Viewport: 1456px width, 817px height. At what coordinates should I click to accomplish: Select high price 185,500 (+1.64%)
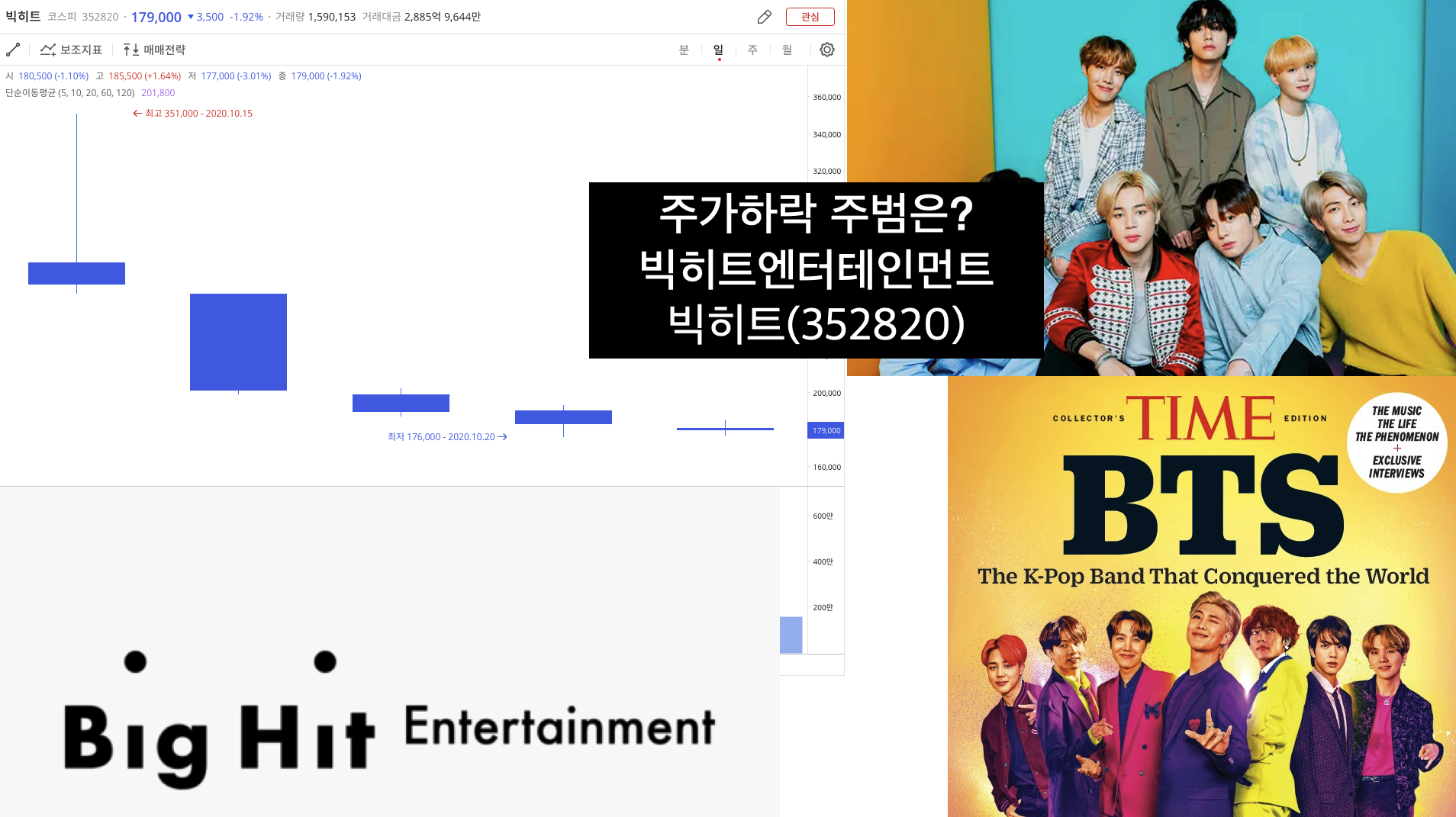(144, 76)
